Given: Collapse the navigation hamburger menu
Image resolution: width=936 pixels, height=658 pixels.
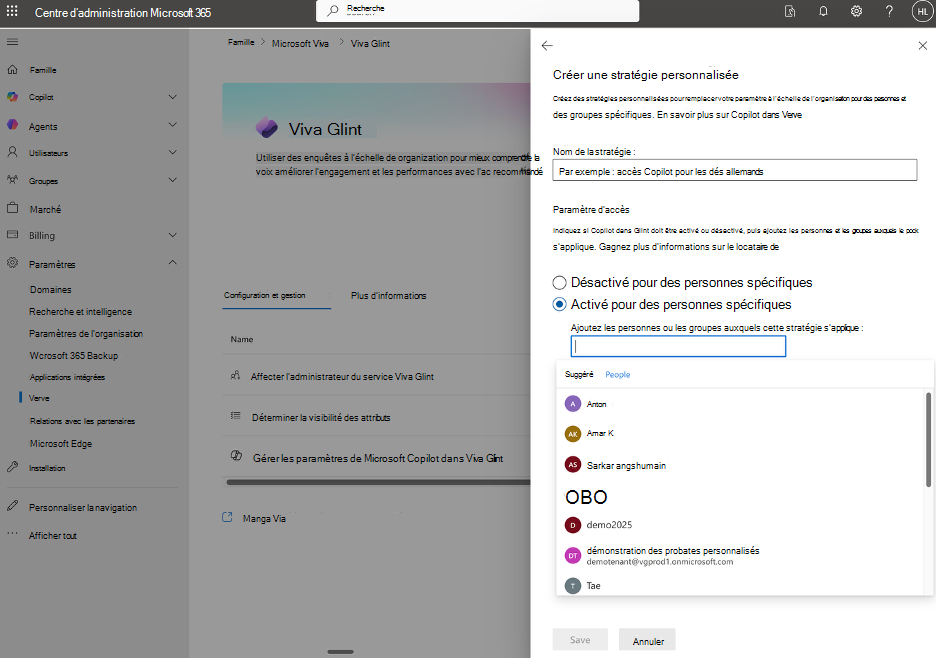Looking at the screenshot, I should [13, 42].
